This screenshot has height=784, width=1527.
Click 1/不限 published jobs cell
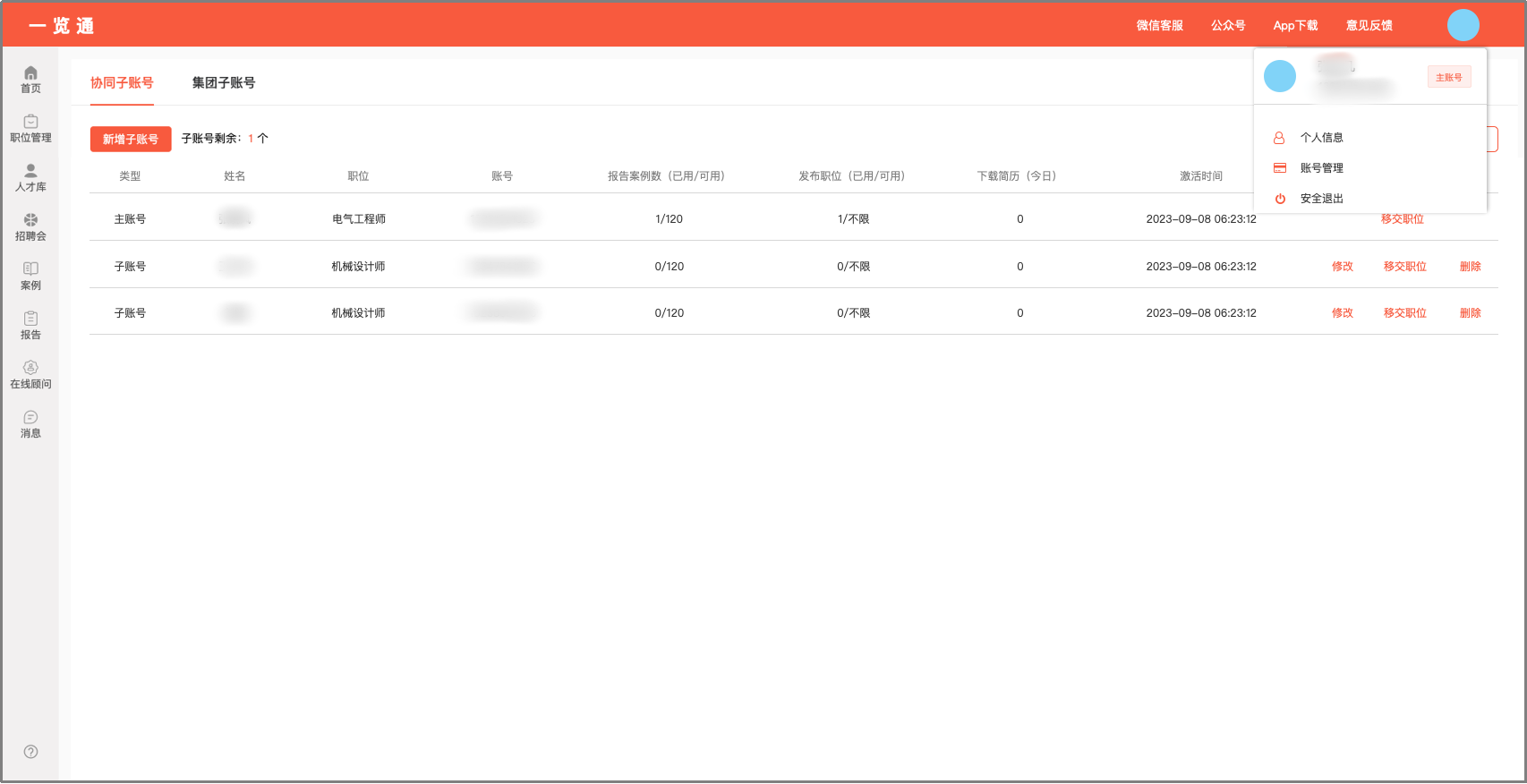pyautogui.click(x=854, y=219)
